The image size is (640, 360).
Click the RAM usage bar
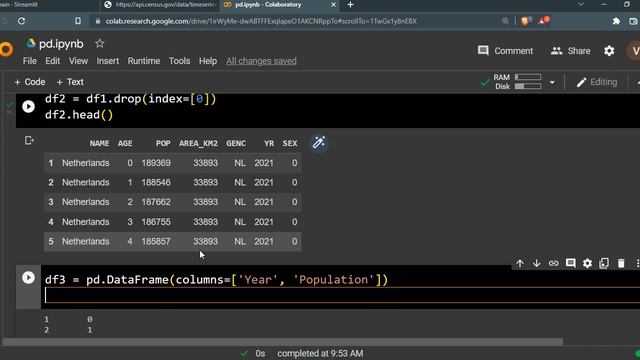528,77
